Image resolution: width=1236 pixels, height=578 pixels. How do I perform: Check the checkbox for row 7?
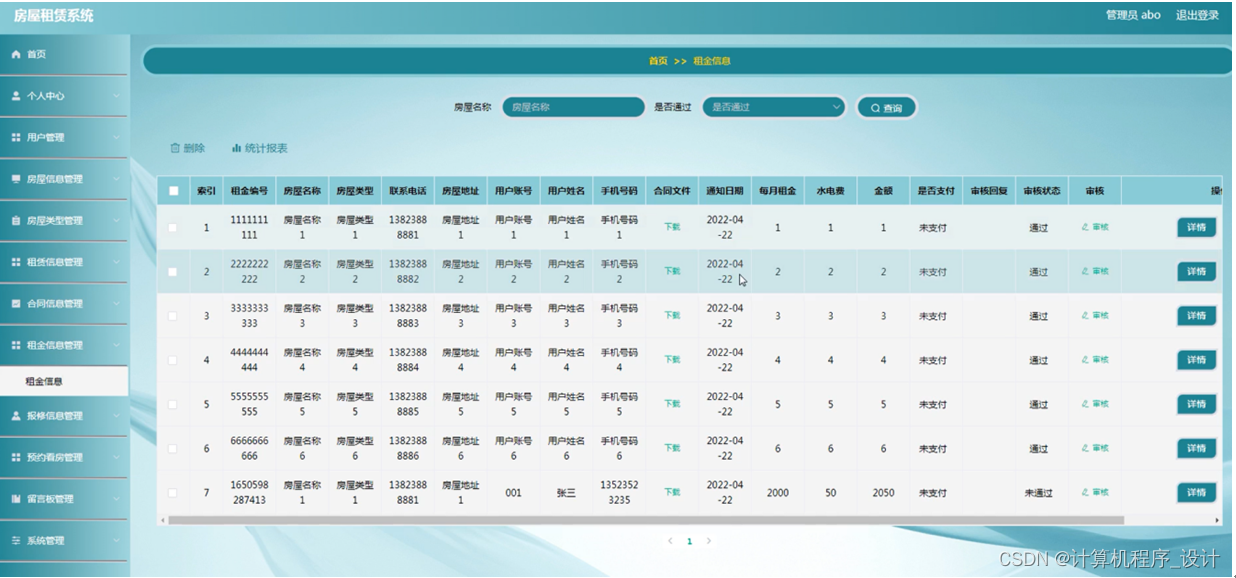(x=173, y=493)
